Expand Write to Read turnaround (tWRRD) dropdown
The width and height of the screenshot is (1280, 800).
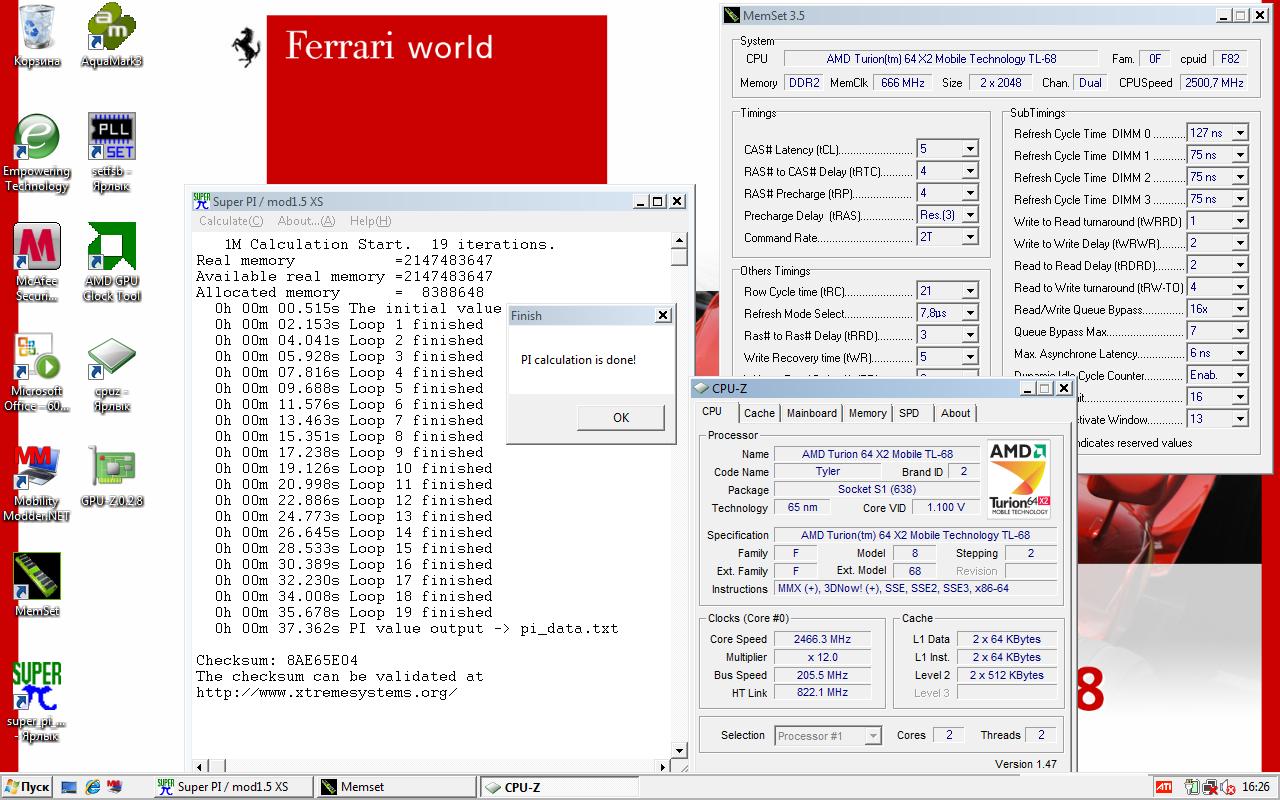pos(1239,221)
